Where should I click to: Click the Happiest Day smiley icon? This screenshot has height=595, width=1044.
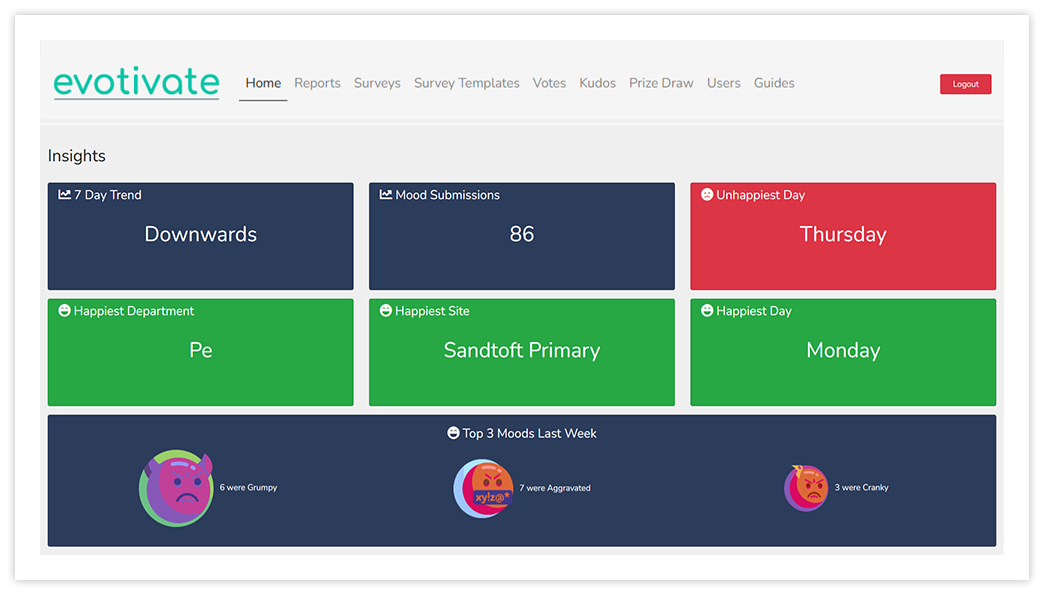pyautogui.click(x=707, y=311)
